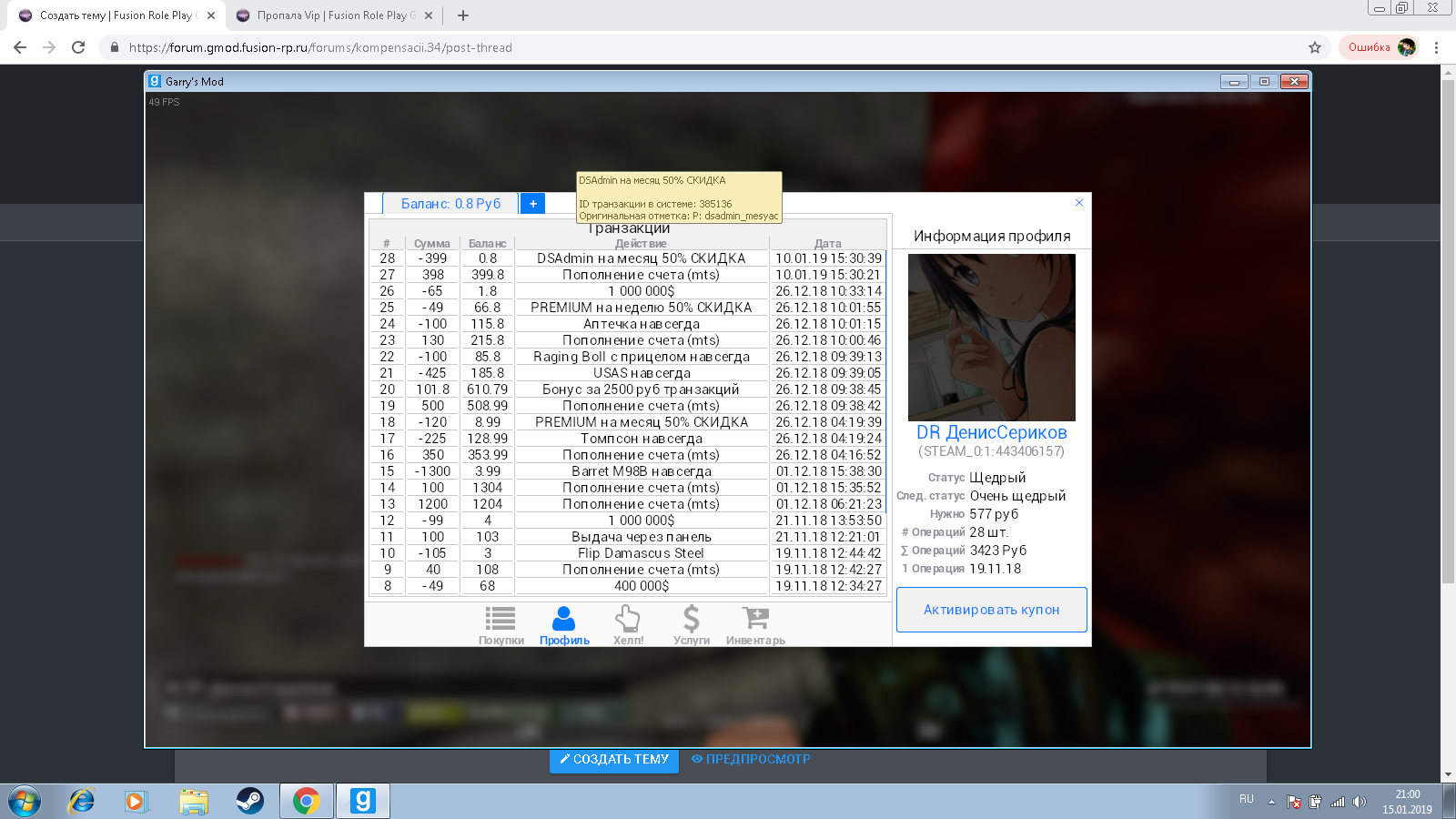The height and width of the screenshot is (819, 1456).
Task: Click the RU language indicator
Action: pyautogui.click(x=1247, y=799)
